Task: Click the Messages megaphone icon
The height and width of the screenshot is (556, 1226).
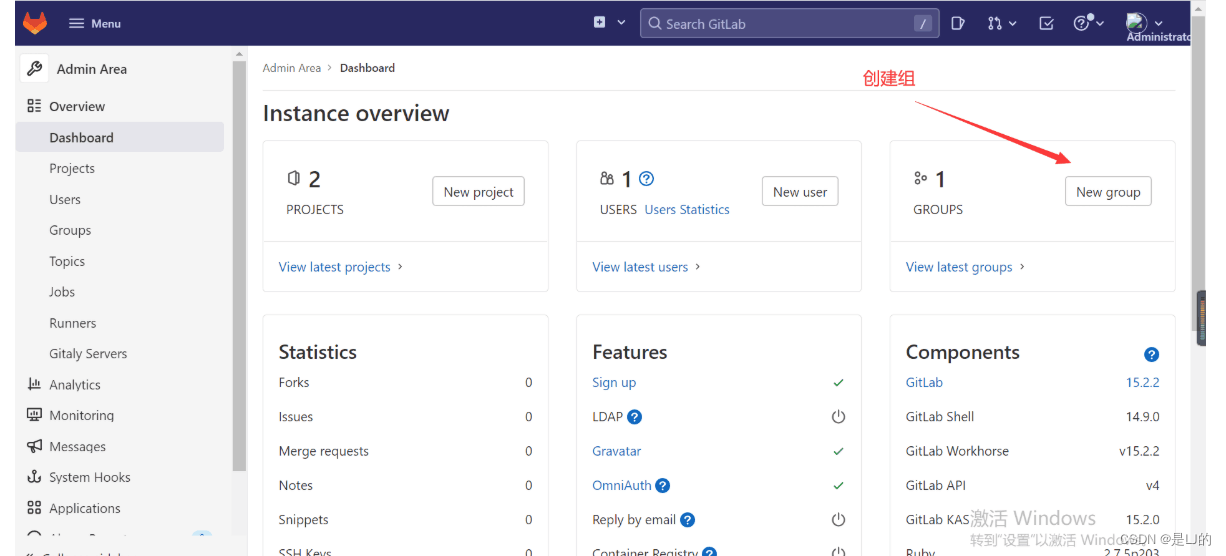Action: coord(34,446)
